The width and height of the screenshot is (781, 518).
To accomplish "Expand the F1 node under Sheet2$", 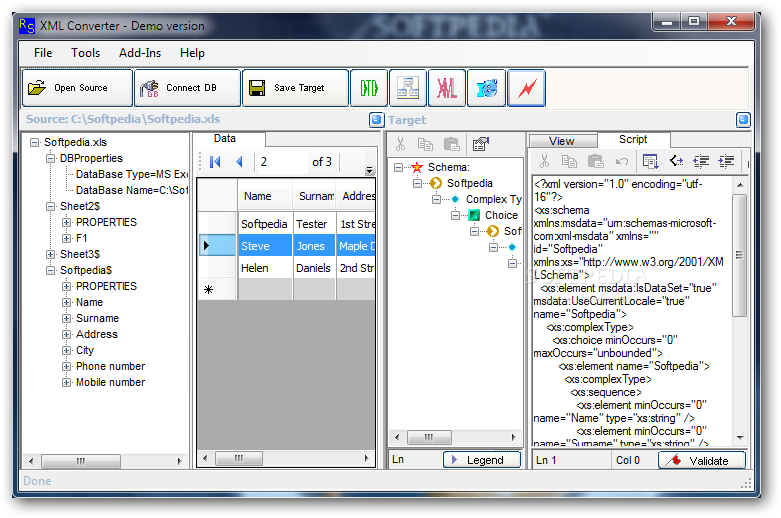I will 66,239.
